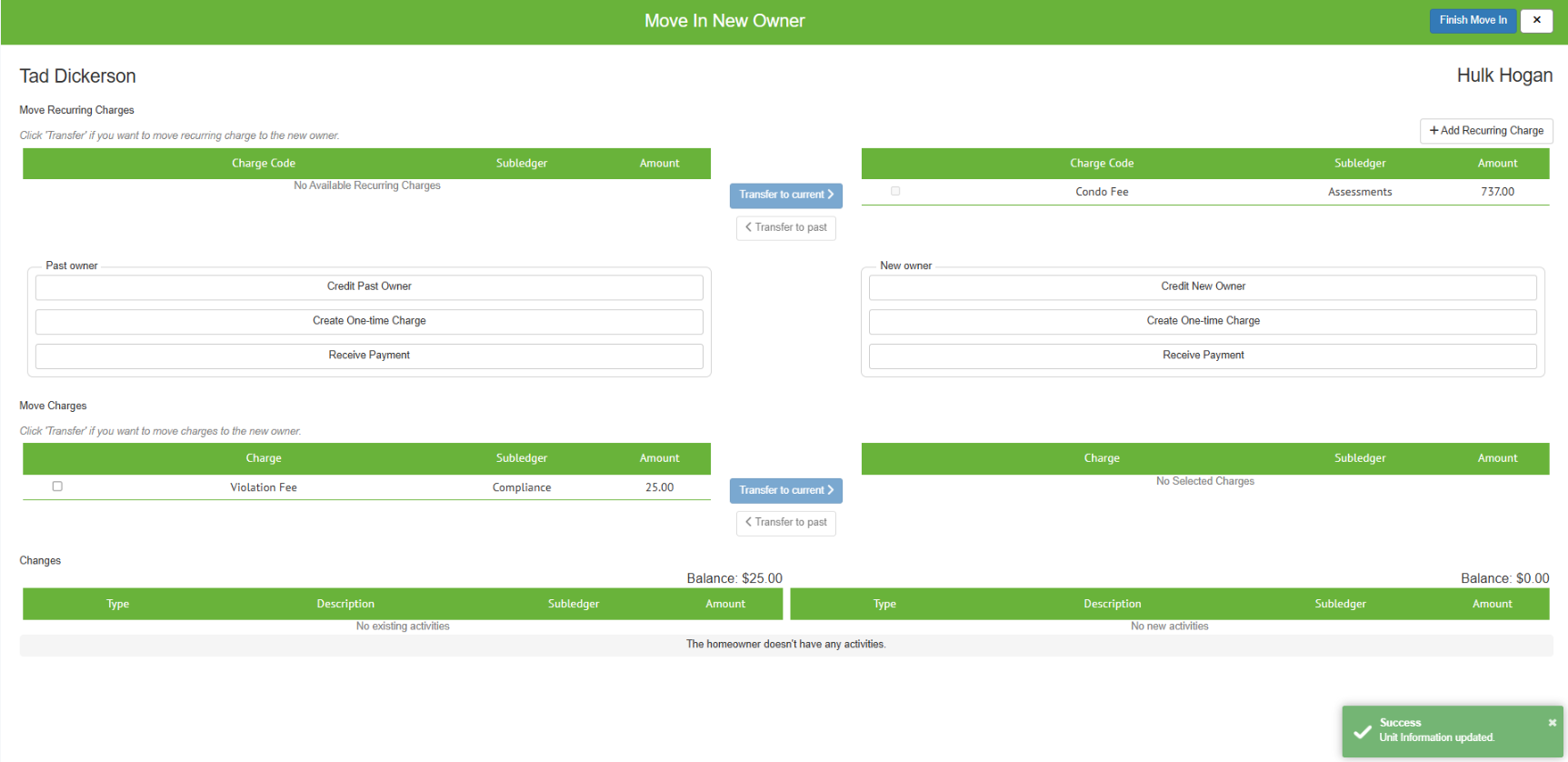Click Credit New Owner
The width and height of the screenshot is (1568, 762).
point(1203,286)
